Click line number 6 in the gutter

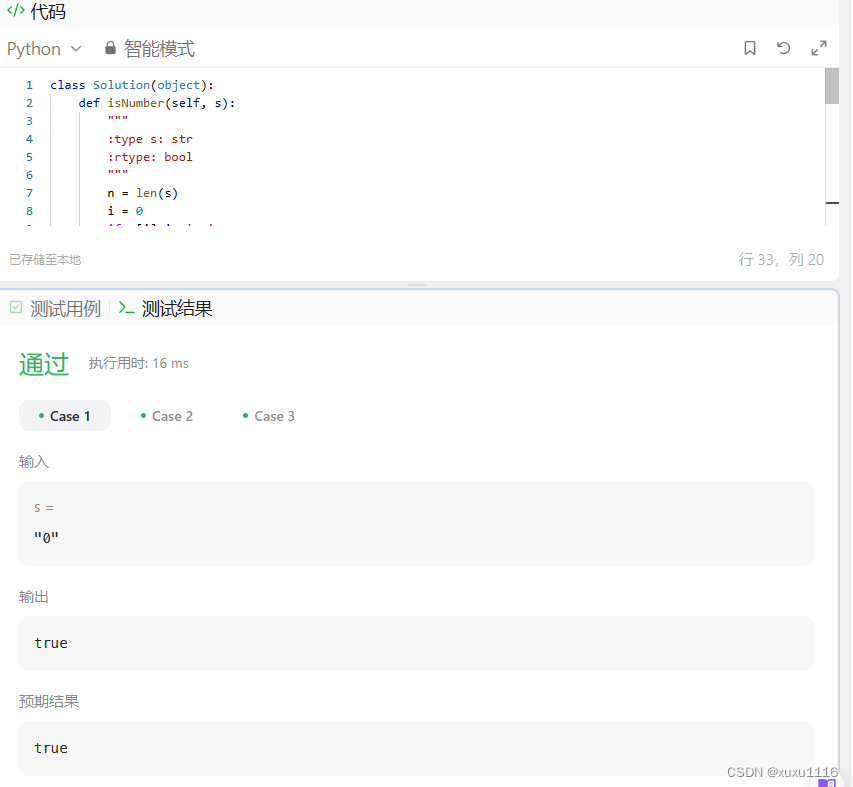tap(29, 175)
